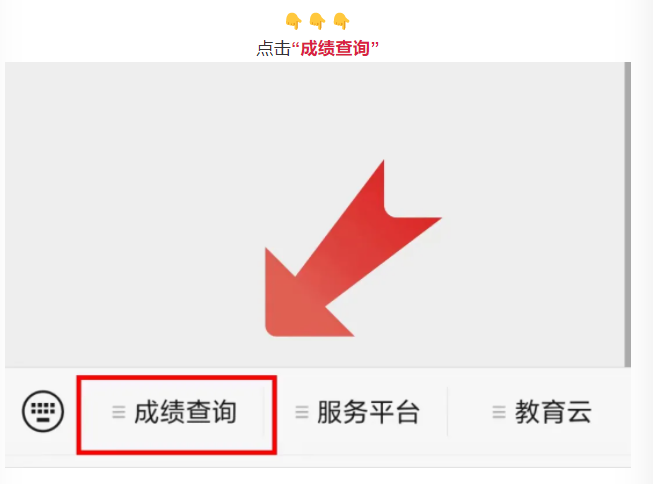Expand the list icon beside 教育云
Image resolution: width=653 pixels, height=484 pixels.
(499, 412)
